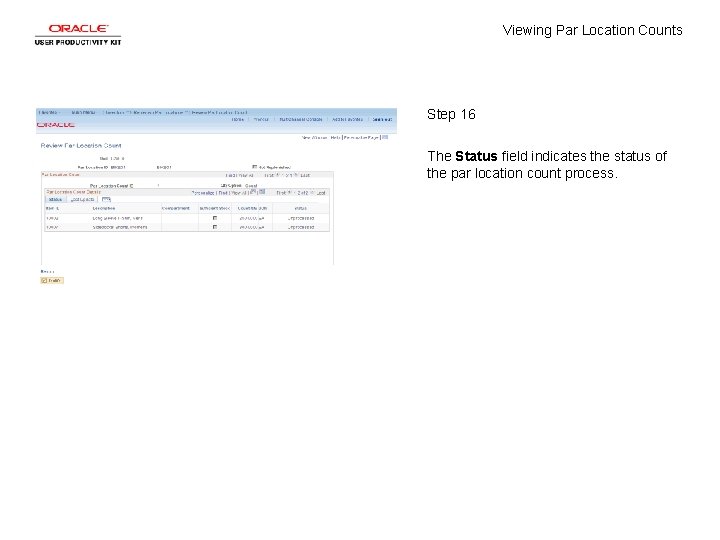This screenshot has height=540, width=720.
Task: Click the Last link in Par Location Count header
Action: [305, 175]
